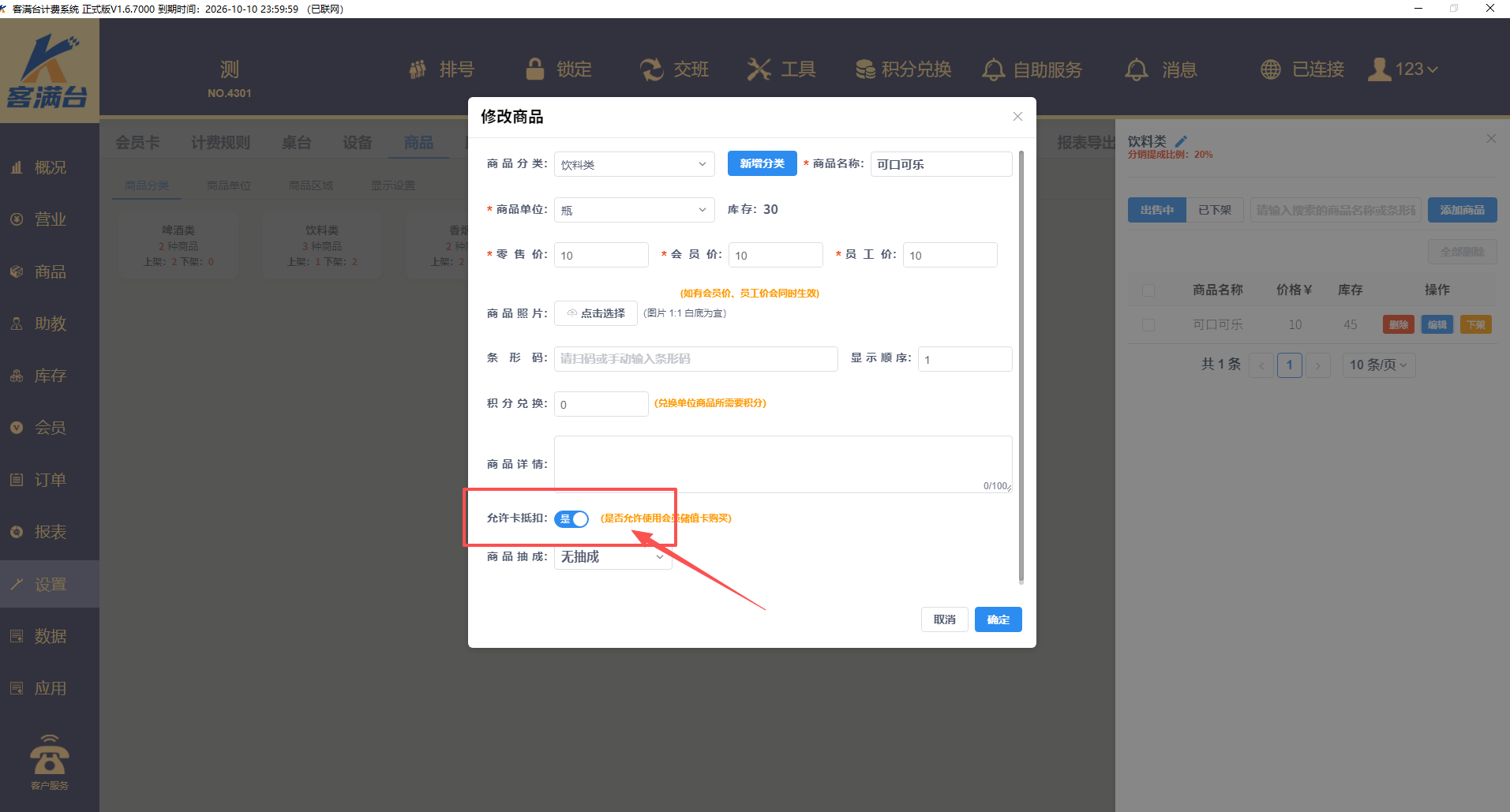Expand the 商品分类 dropdown
The width and height of the screenshot is (1510, 812).
pos(634,164)
